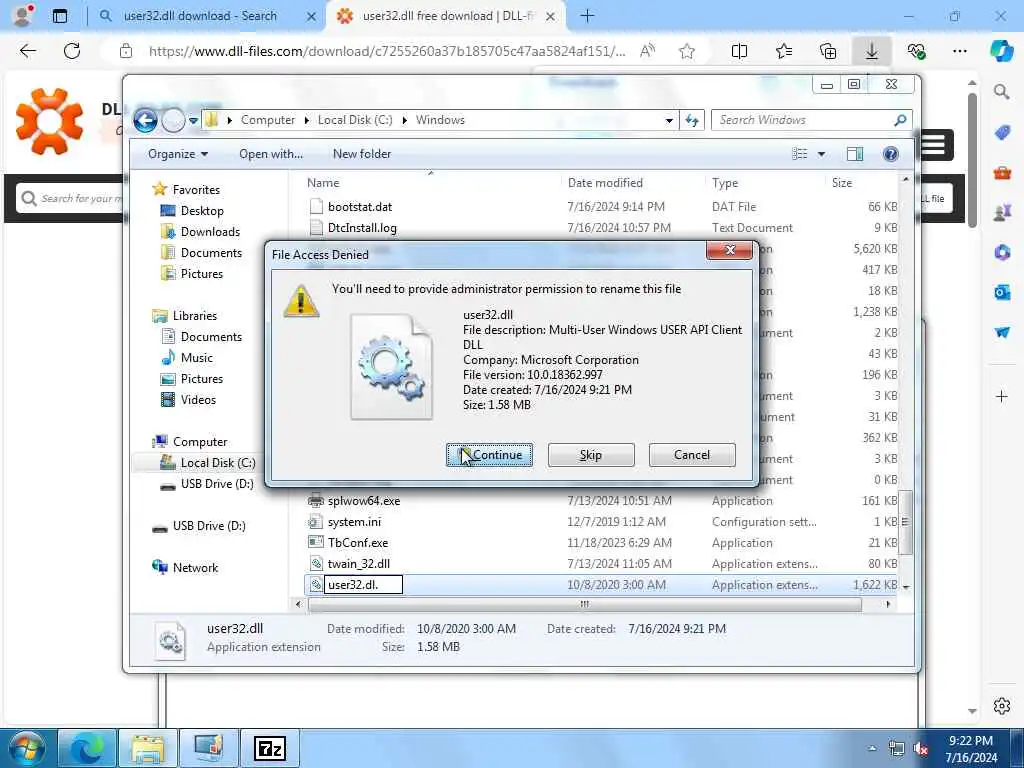This screenshot has height=768, width=1024.
Task: Open Copilot icon in Edge
Action: [x=1002, y=51]
